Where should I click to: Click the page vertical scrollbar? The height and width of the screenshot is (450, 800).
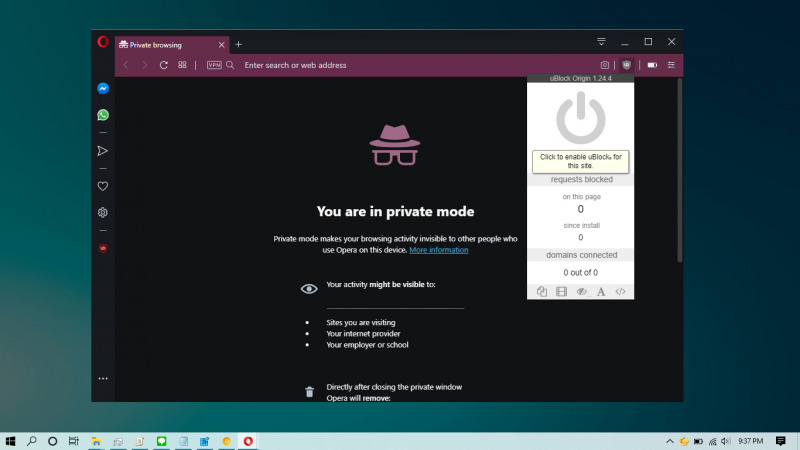[679, 171]
